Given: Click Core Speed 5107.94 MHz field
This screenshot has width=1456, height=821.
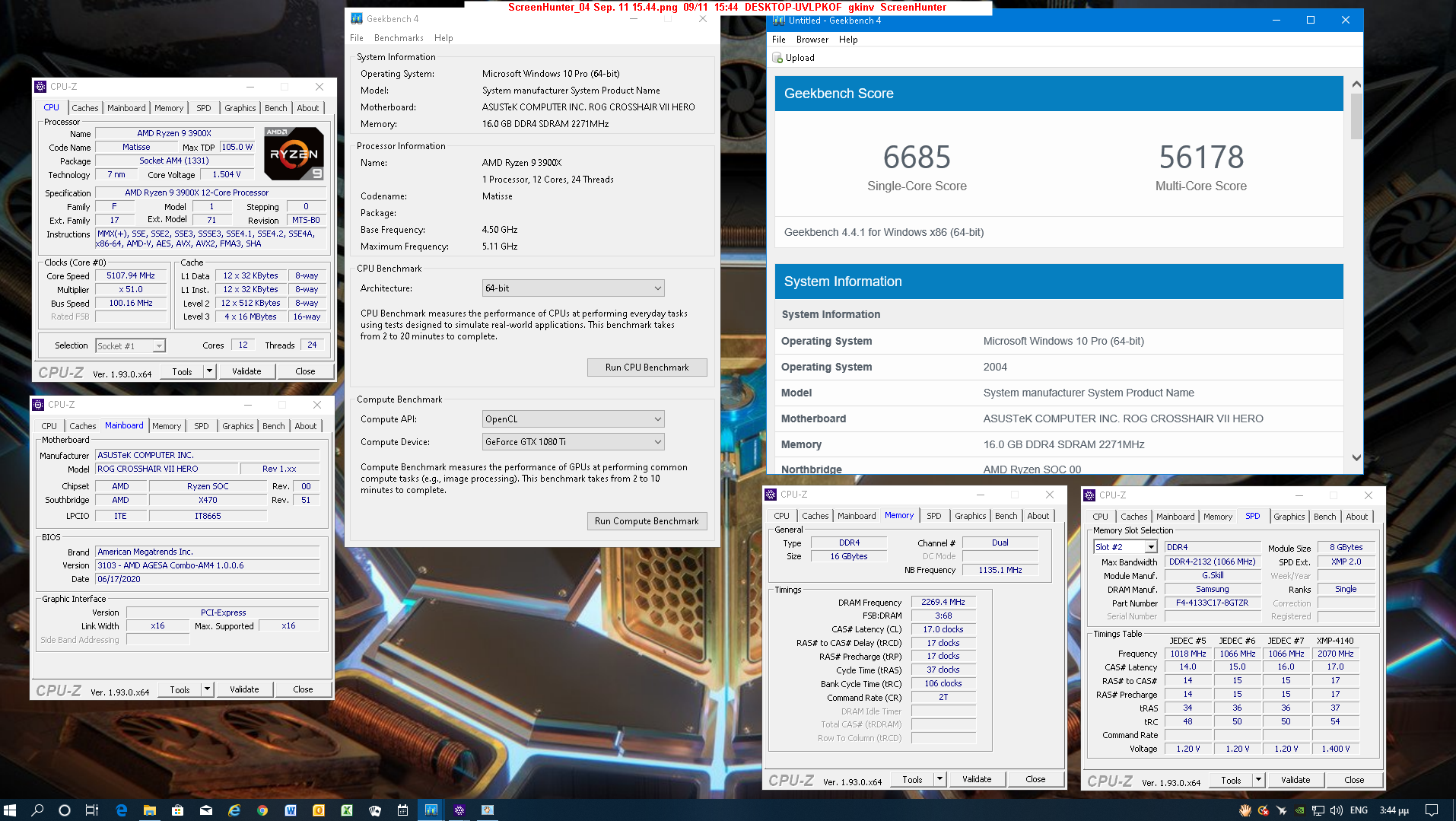Looking at the screenshot, I should point(131,276).
